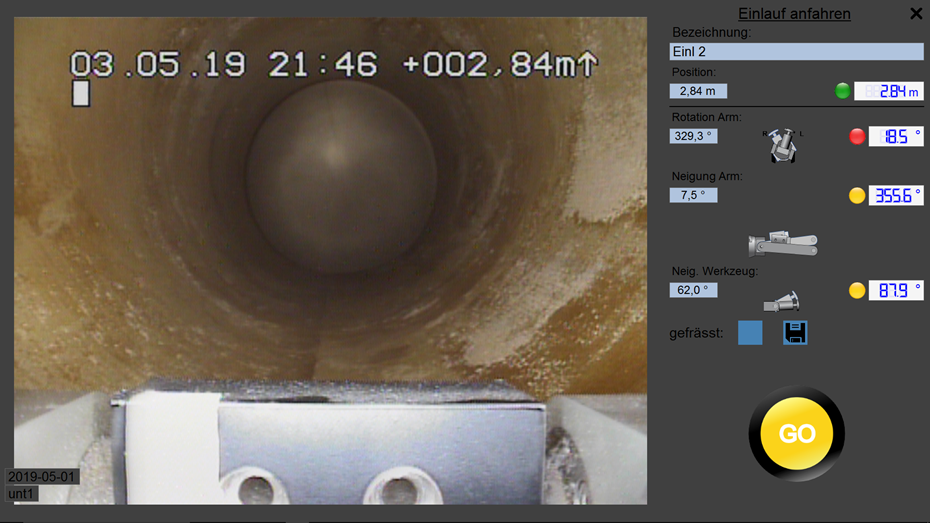The image size is (930, 523).
Task: Click the Rotation Arm 329,3° field
Action: click(x=693, y=136)
